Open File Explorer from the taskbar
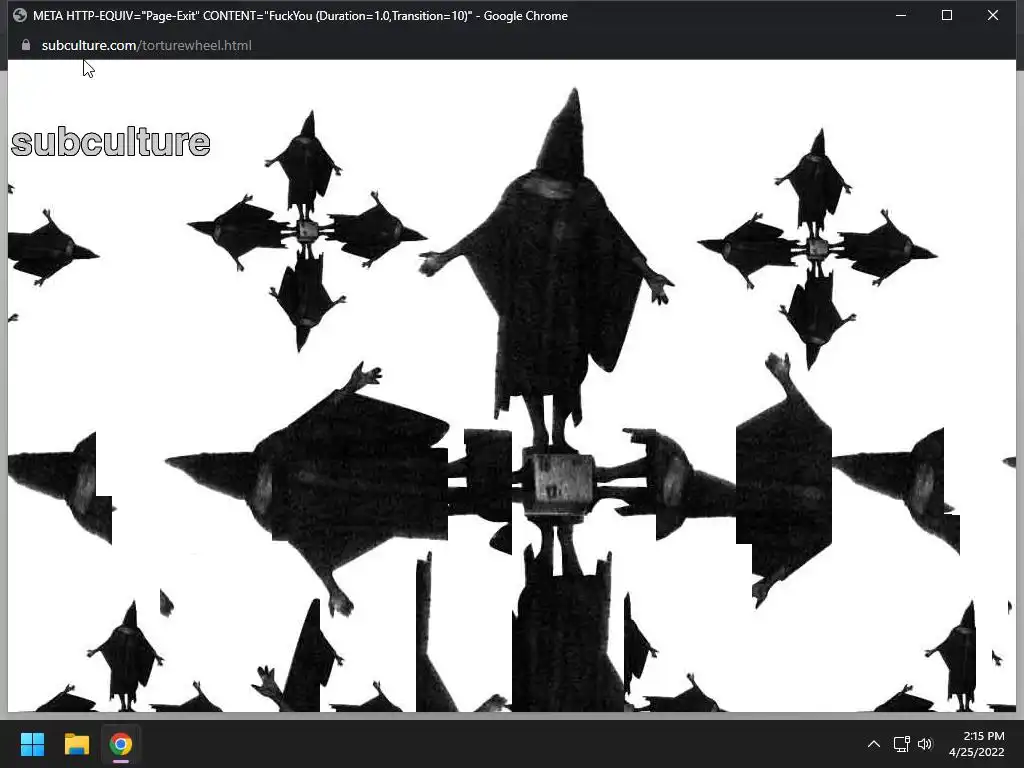 [x=76, y=744]
